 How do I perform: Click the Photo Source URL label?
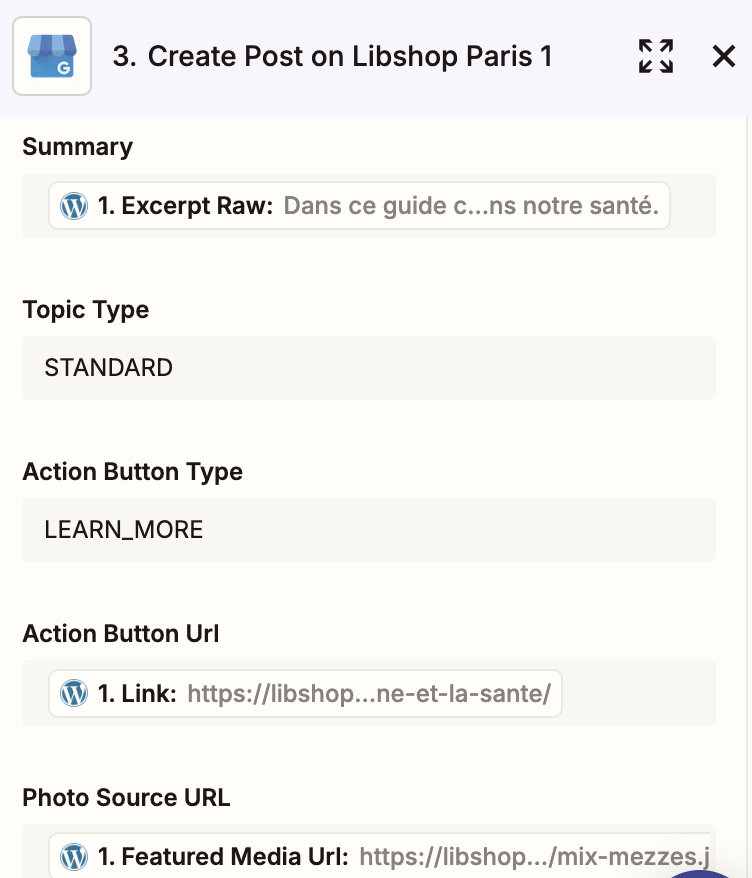[x=127, y=797]
